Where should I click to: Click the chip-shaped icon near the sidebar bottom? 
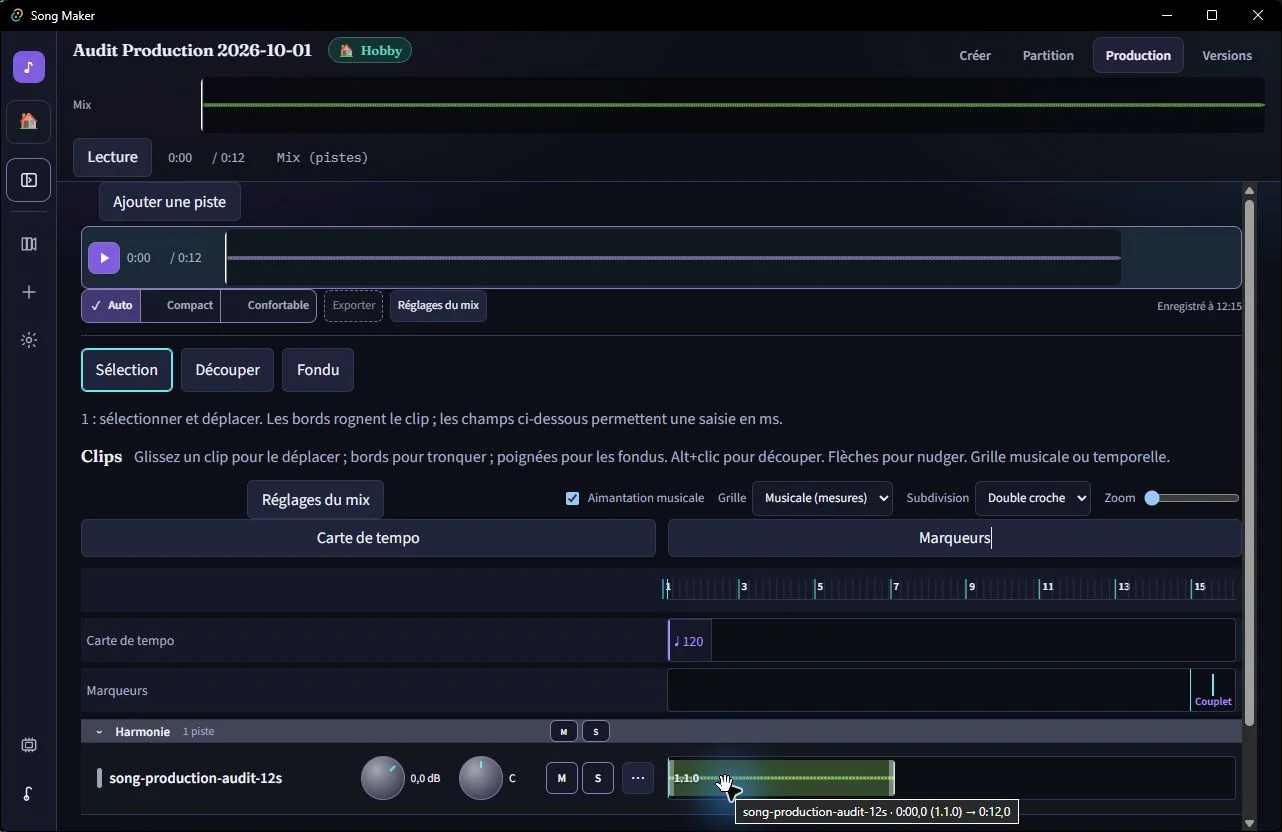(29, 745)
